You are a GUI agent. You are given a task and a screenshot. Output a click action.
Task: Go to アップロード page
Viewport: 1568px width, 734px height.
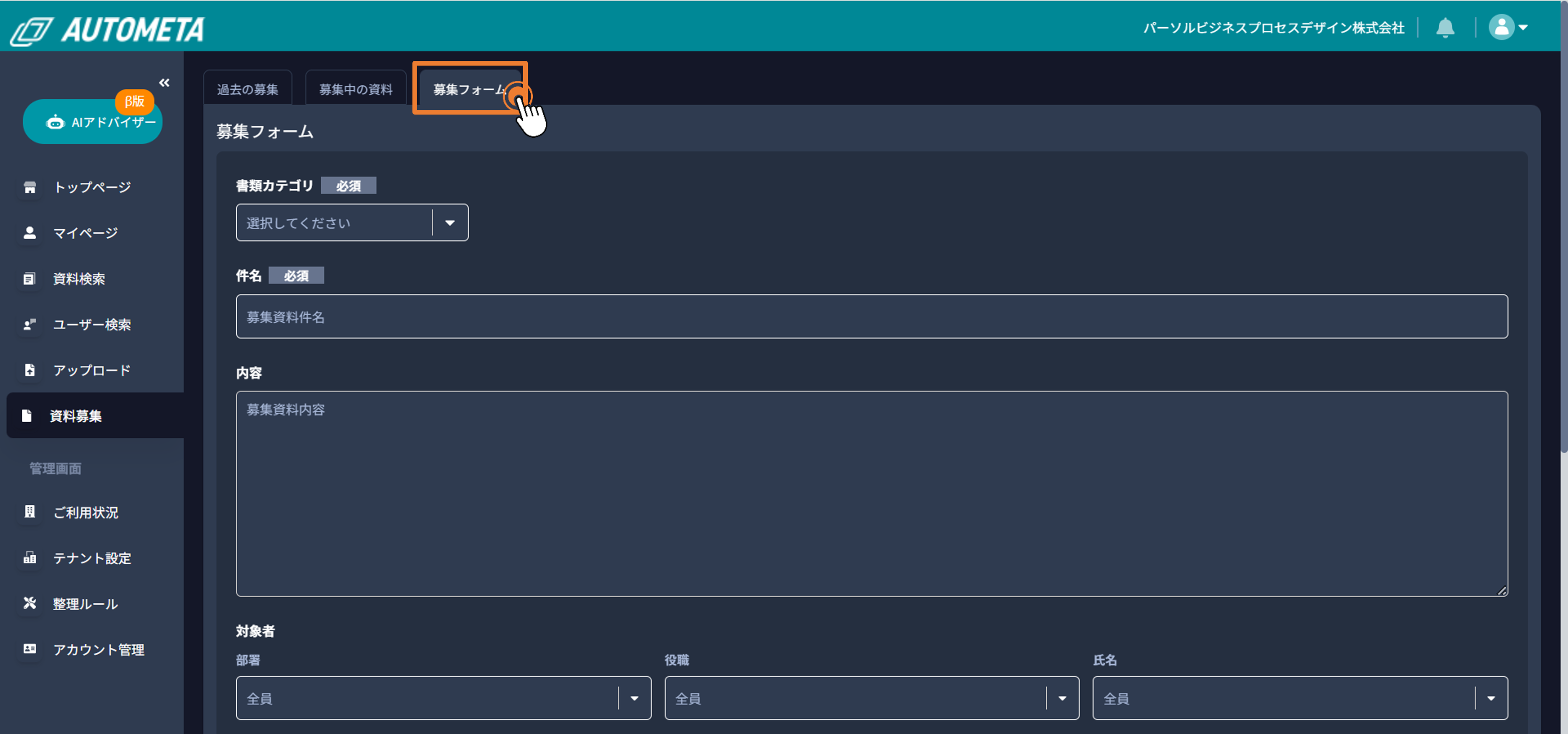pos(92,370)
